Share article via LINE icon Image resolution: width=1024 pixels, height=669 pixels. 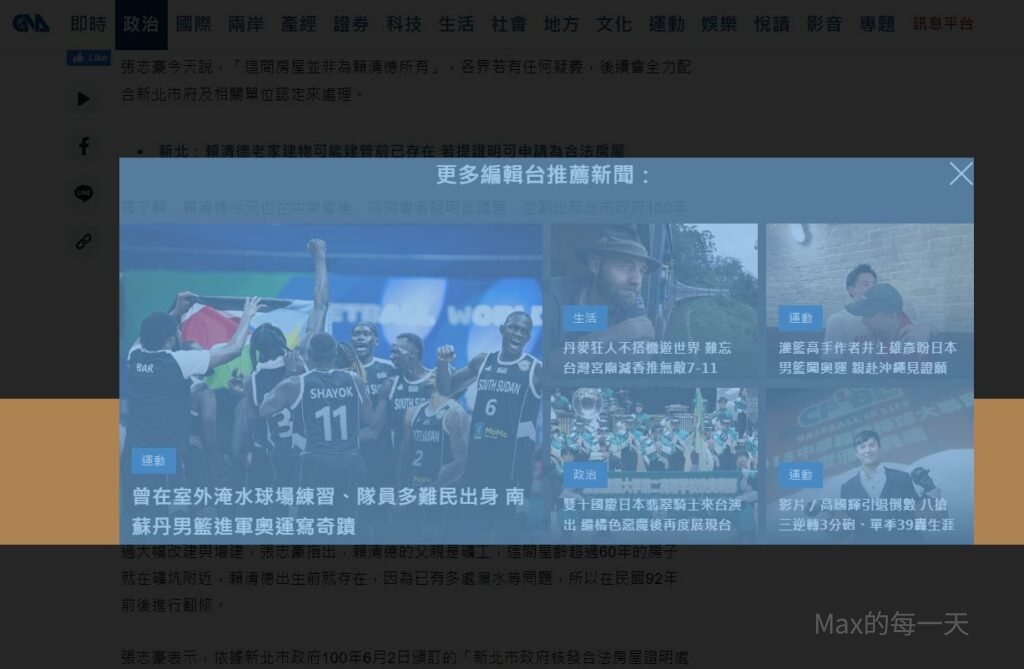pos(84,194)
